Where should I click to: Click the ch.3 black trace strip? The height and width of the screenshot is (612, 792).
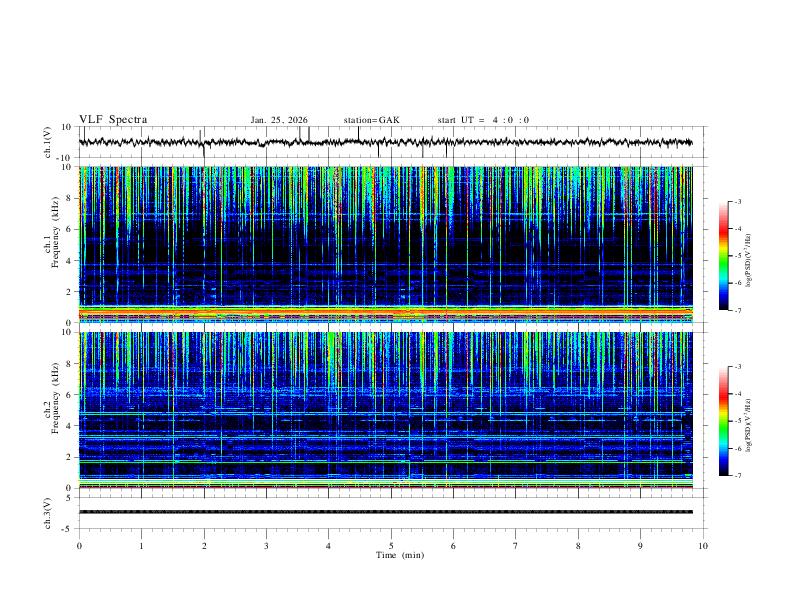click(386, 512)
